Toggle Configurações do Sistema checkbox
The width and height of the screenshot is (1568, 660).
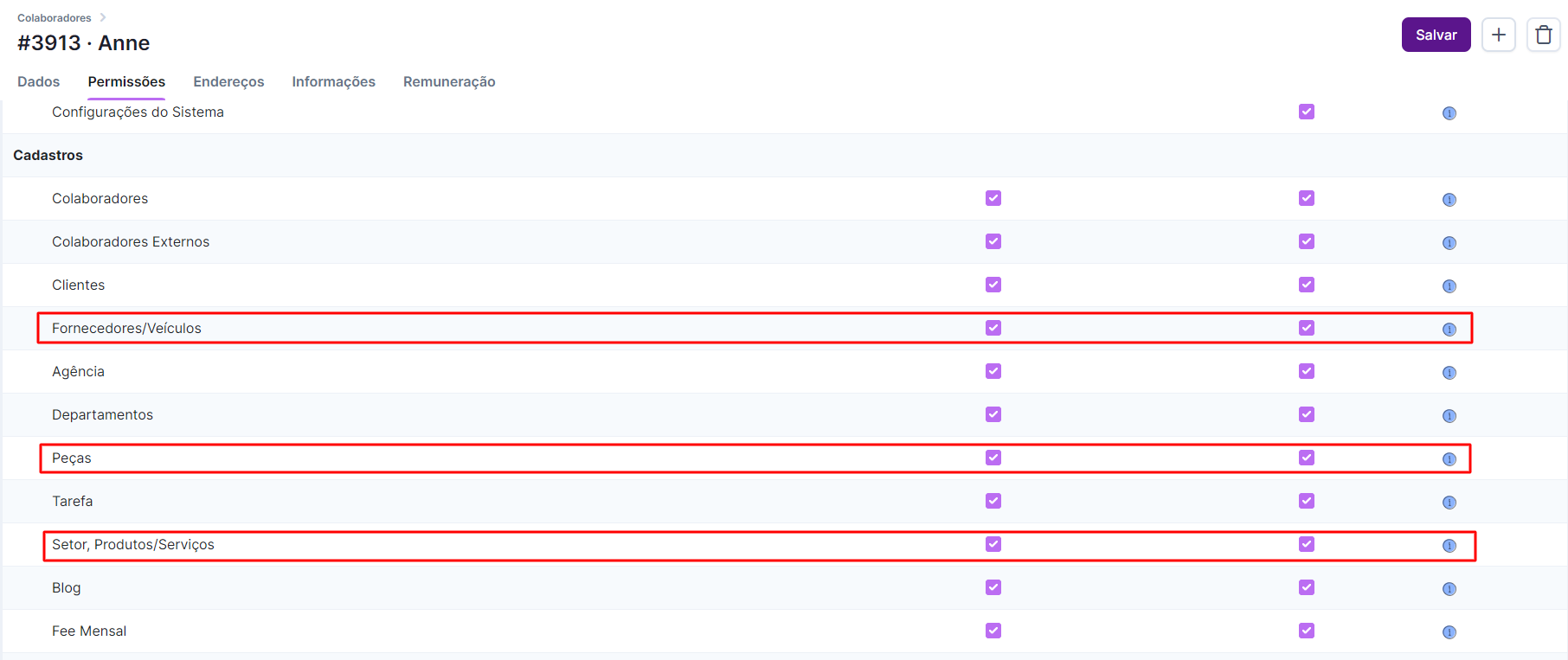(x=1306, y=112)
